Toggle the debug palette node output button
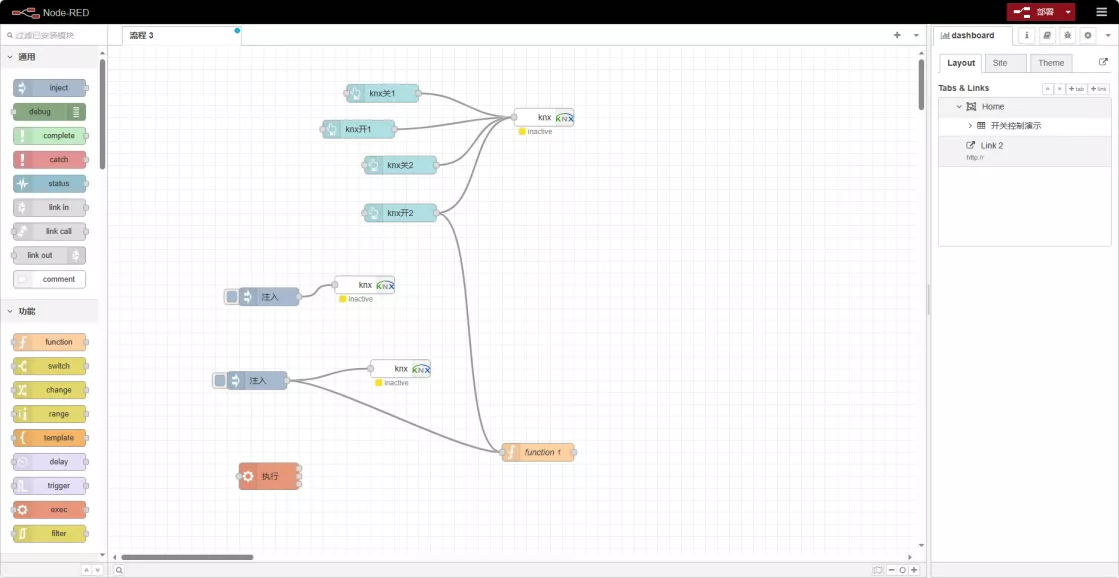The image size is (1119, 578). pyautogui.click(x=77, y=112)
